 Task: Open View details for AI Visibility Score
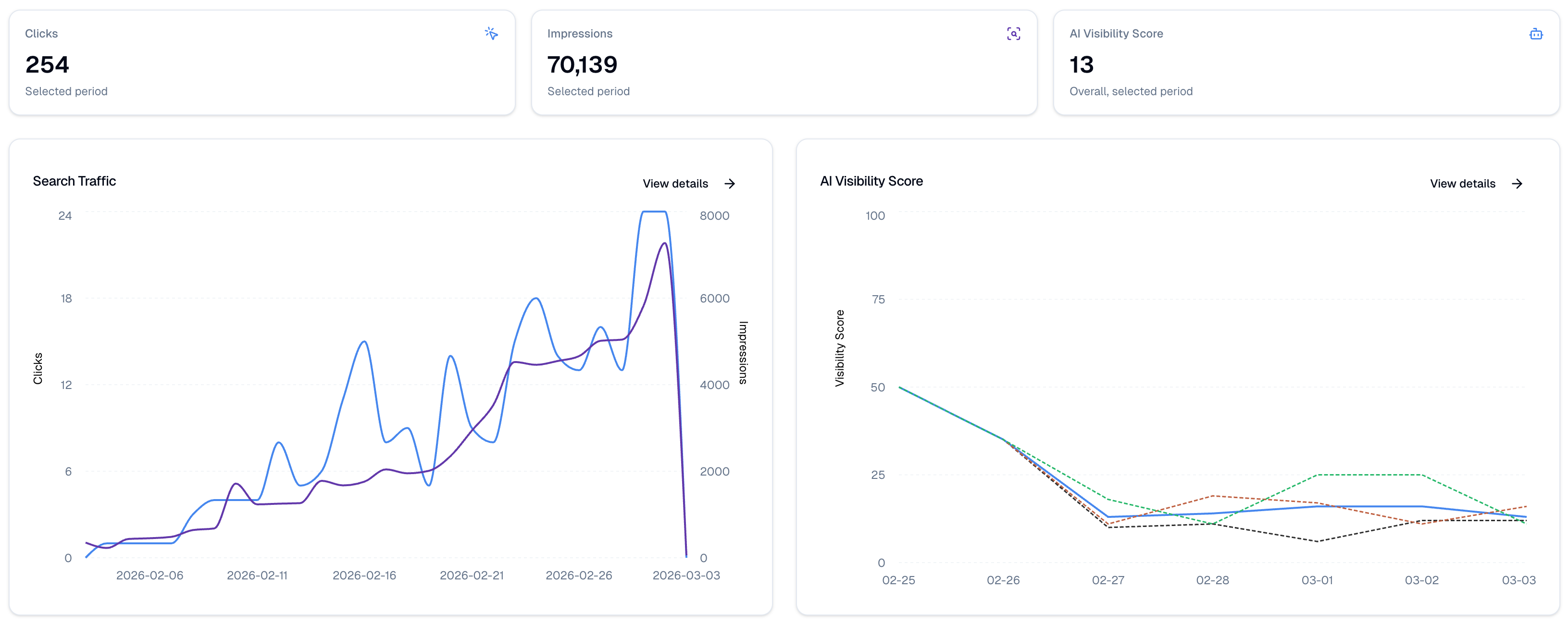[1462, 183]
